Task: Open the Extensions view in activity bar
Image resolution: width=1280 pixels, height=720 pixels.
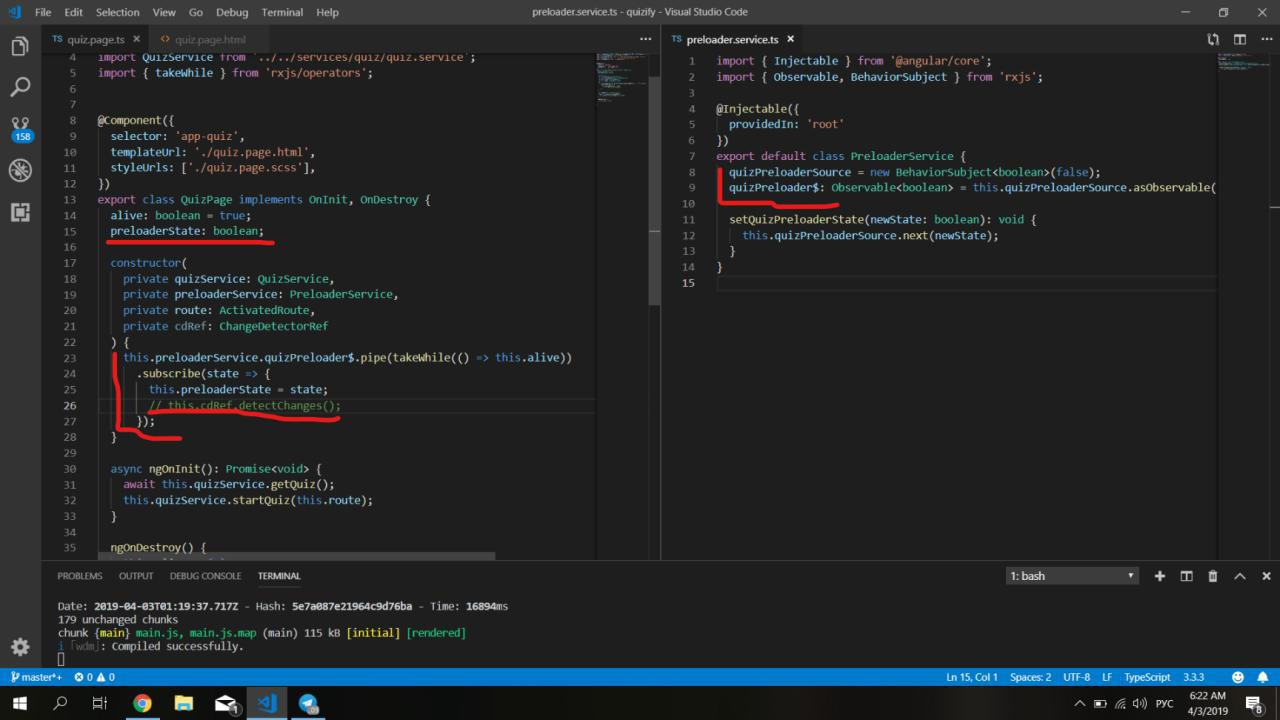Action: click(19, 211)
